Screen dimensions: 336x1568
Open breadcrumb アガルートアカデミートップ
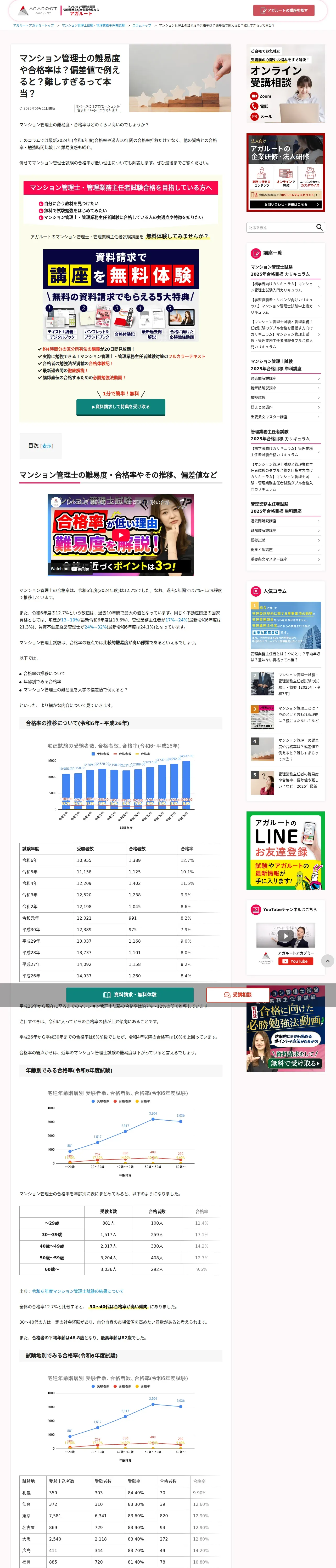tap(33, 26)
